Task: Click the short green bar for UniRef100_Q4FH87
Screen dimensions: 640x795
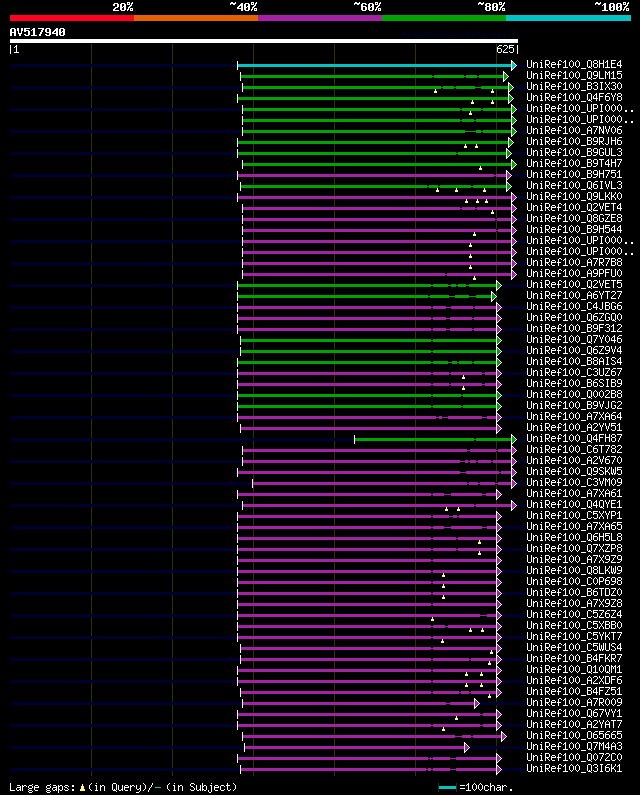Action: click(x=433, y=439)
